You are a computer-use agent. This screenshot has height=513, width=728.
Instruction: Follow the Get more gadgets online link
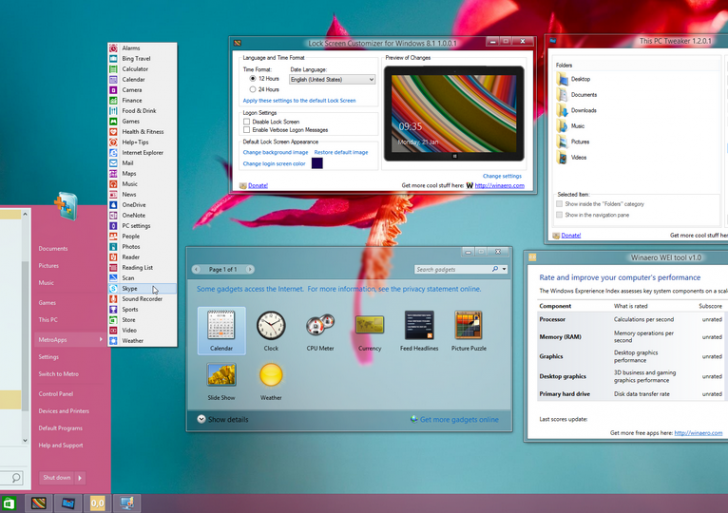pos(459,420)
